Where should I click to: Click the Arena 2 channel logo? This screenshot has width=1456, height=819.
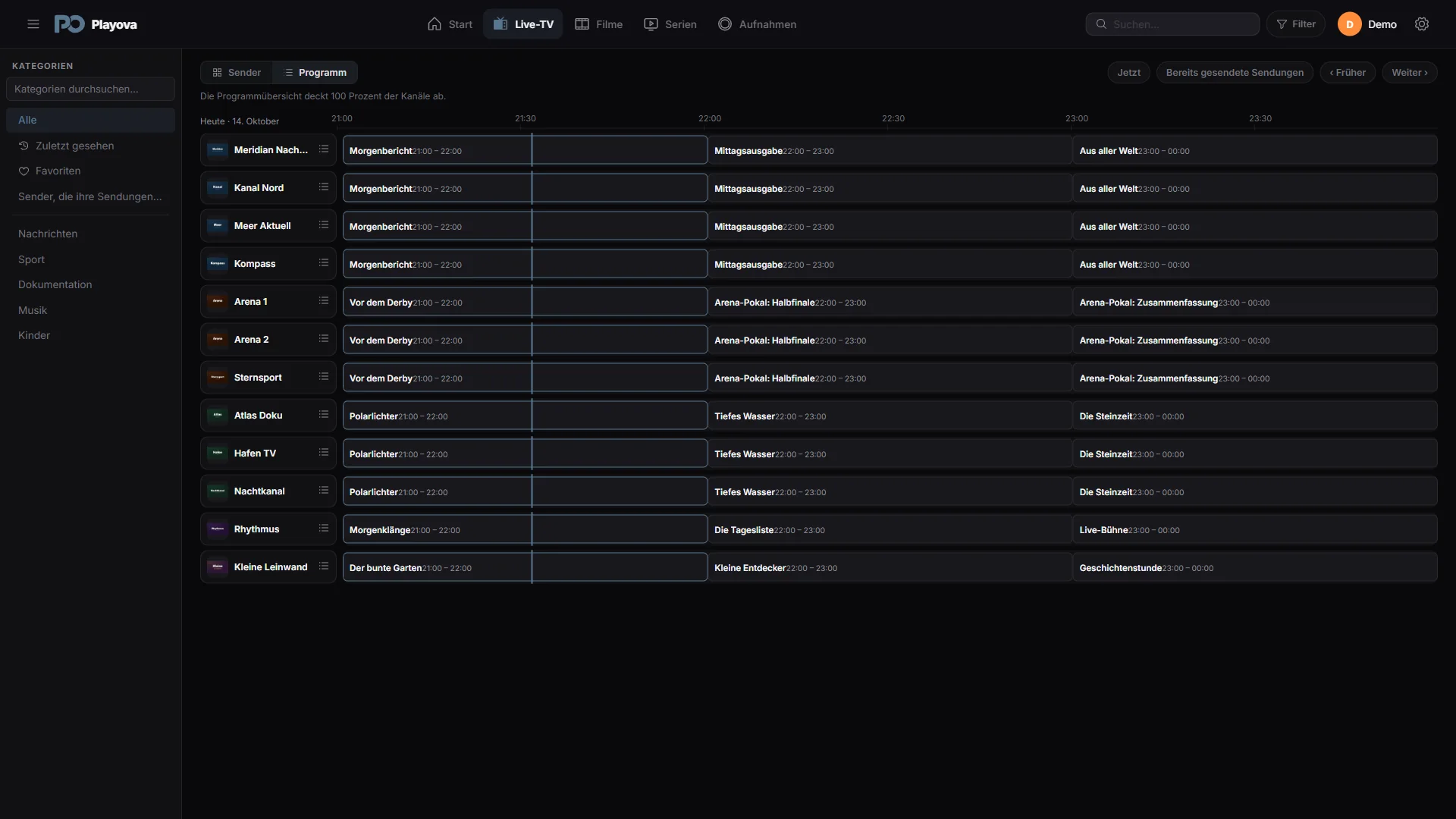point(218,339)
